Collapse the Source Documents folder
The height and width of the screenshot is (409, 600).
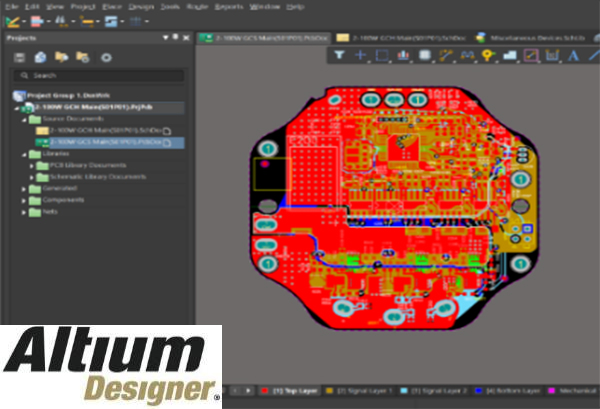(24, 120)
